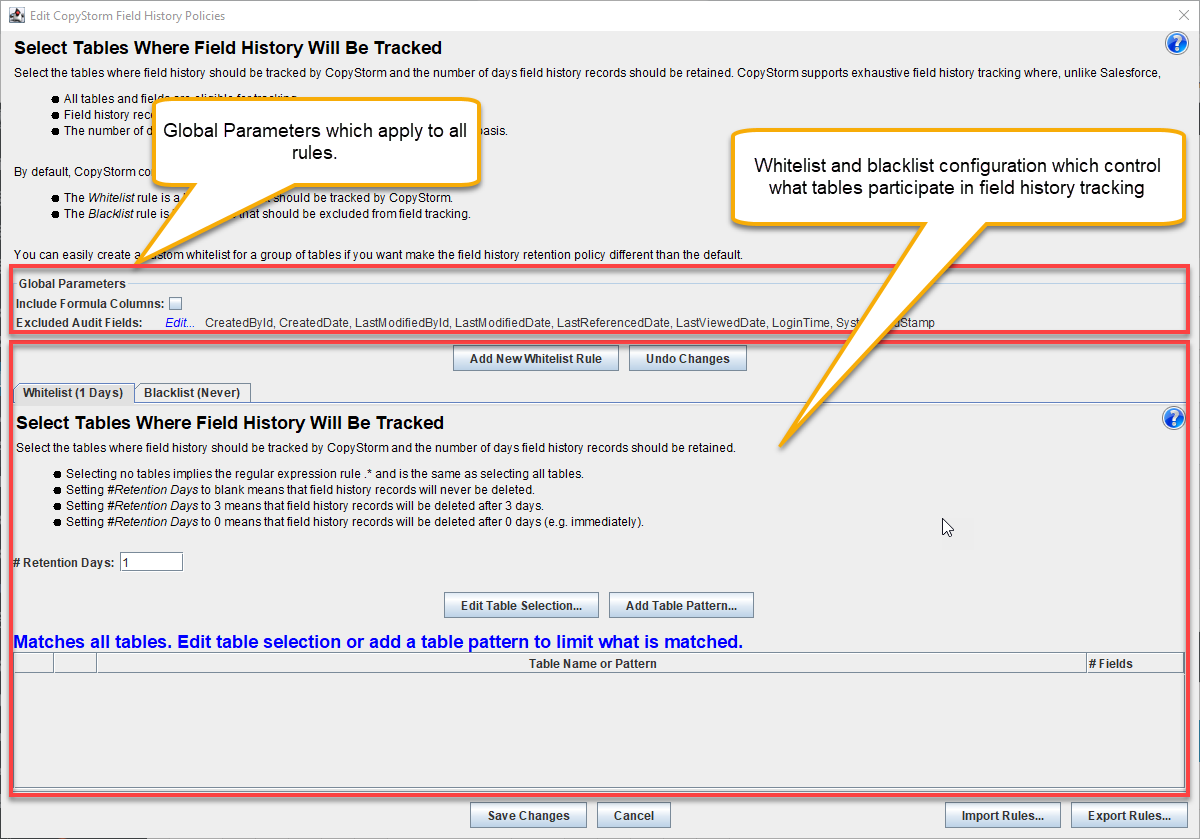Switch to the Blacklist (Never) tab
The width and height of the screenshot is (1200, 839).
[192, 392]
